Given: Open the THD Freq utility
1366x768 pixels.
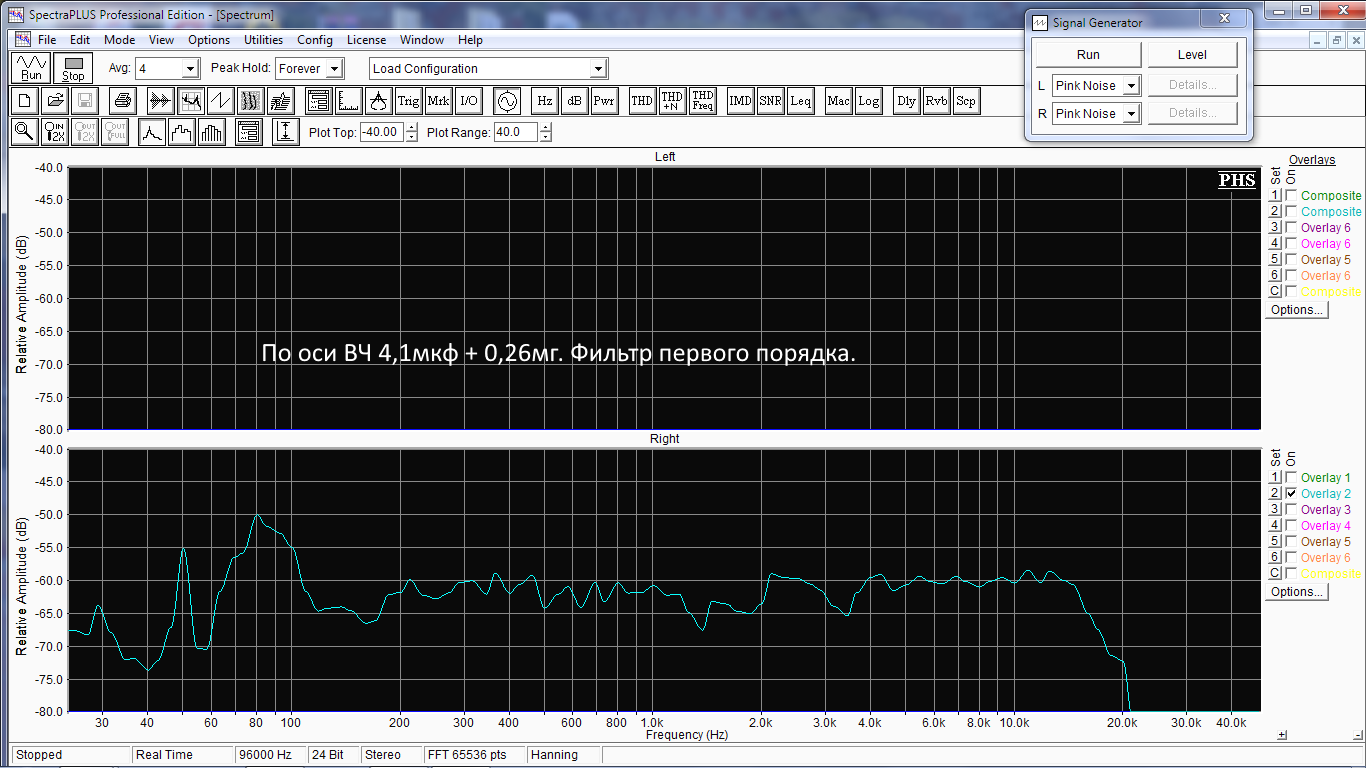Looking at the screenshot, I should click(x=702, y=101).
